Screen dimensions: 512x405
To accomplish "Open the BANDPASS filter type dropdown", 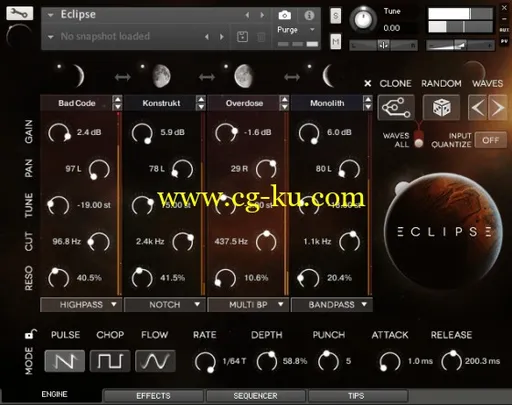I will [332, 305].
